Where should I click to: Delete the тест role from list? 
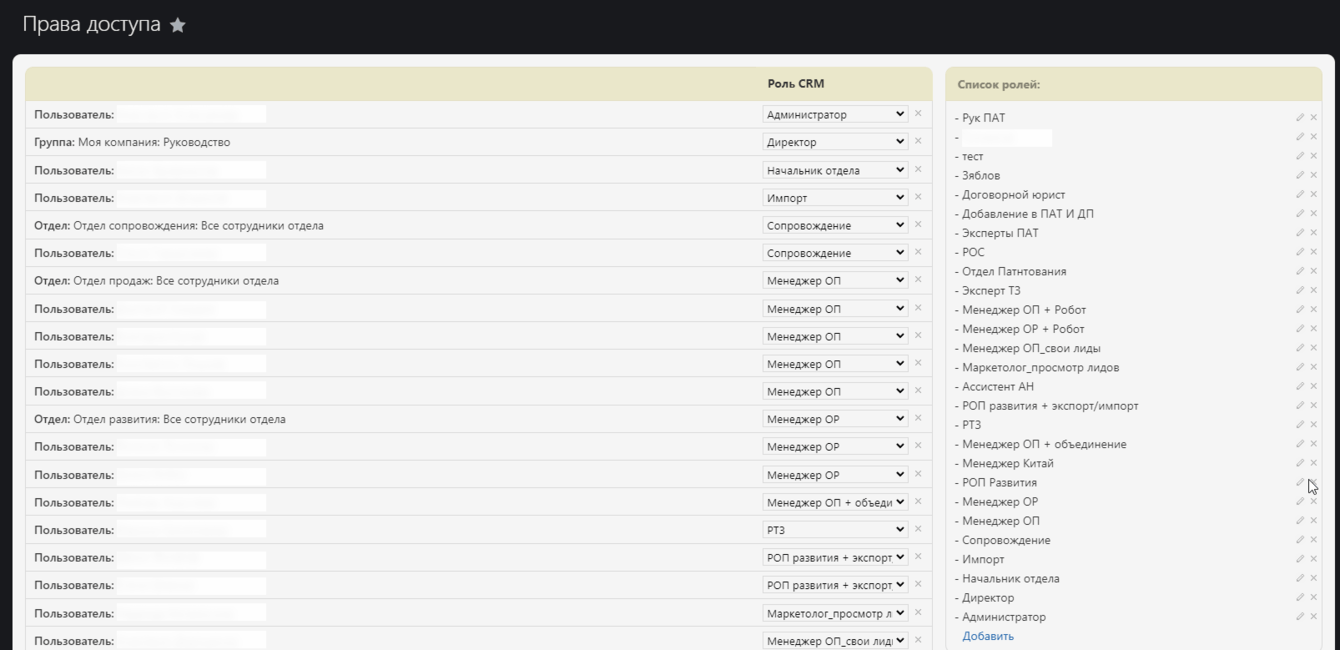click(x=1314, y=156)
